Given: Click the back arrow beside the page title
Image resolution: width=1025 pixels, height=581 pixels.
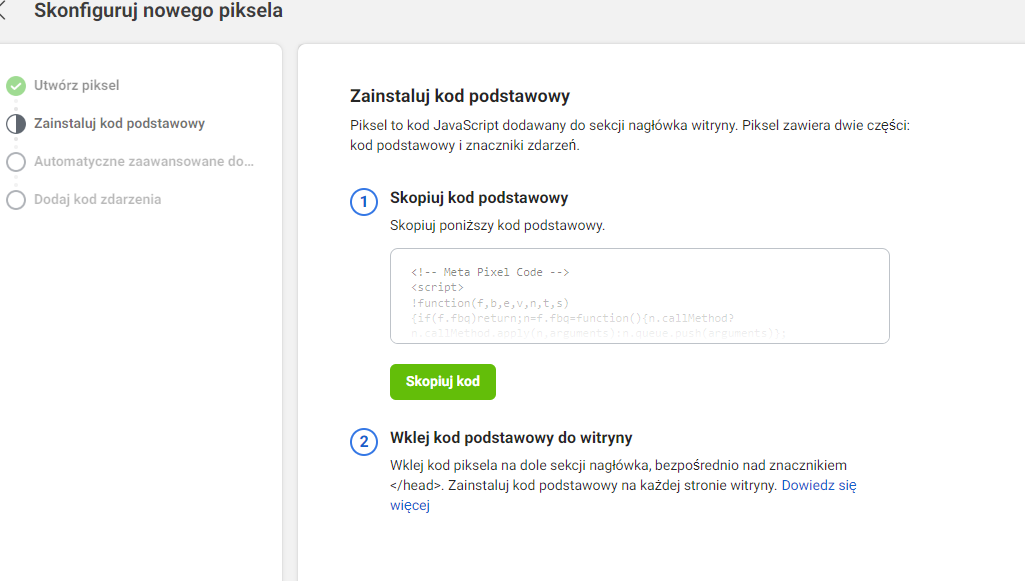Looking at the screenshot, I should click(3, 12).
